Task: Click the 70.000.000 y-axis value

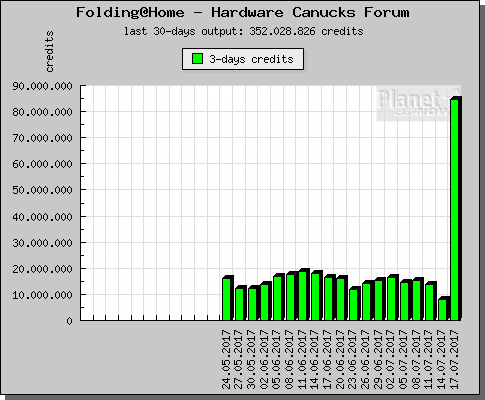Action: coord(42,138)
